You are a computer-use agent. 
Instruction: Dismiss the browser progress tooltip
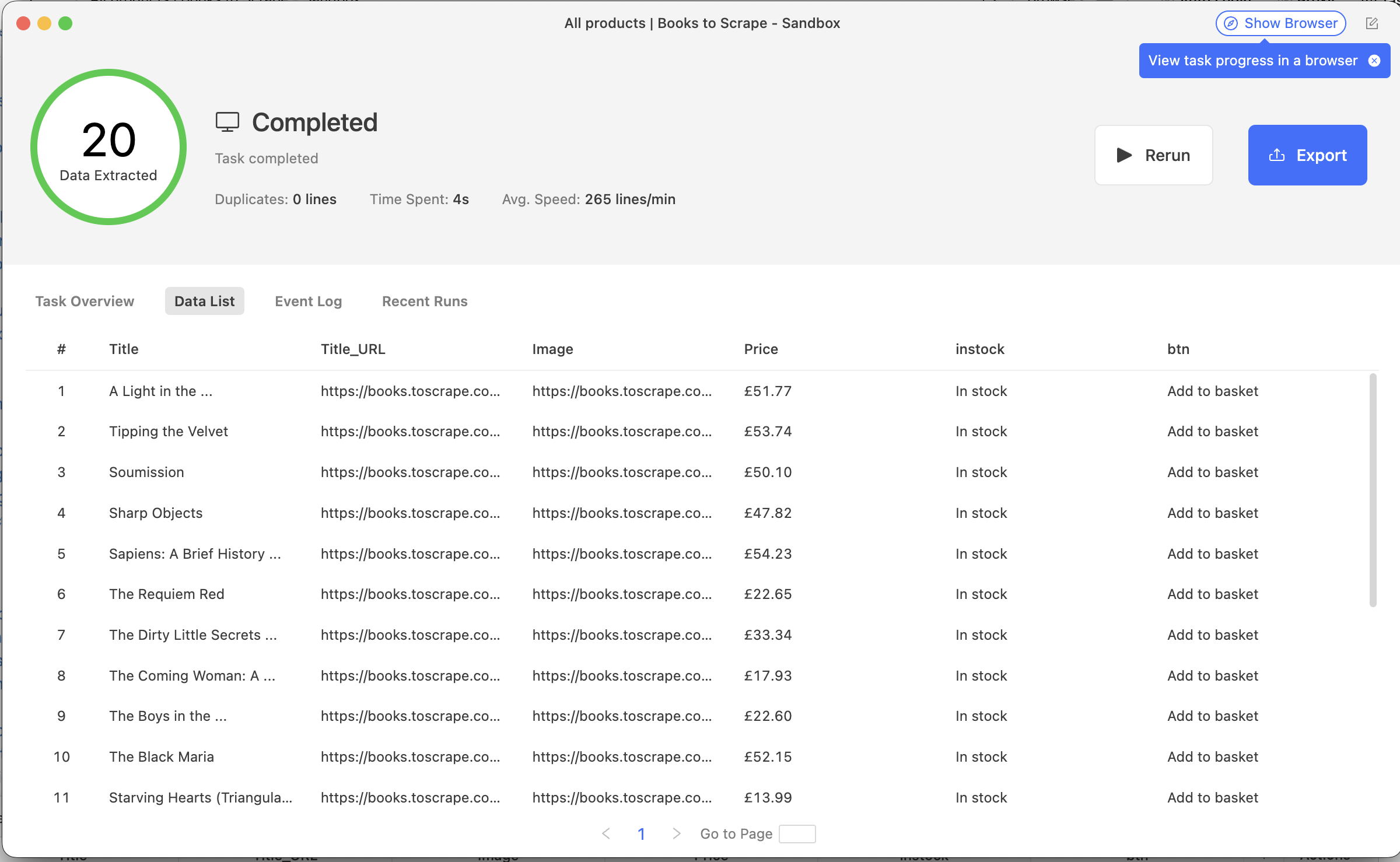point(1374,61)
